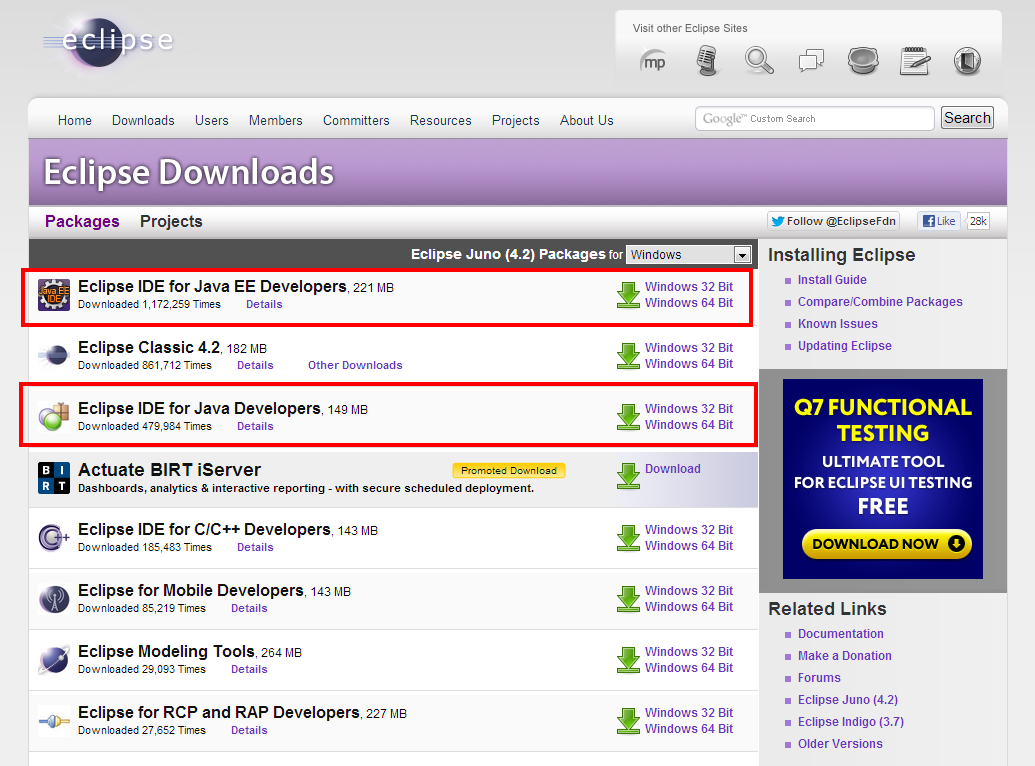Click the C/C++ Developers package icon
This screenshot has height=766, width=1035.
(x=54, y=538)
